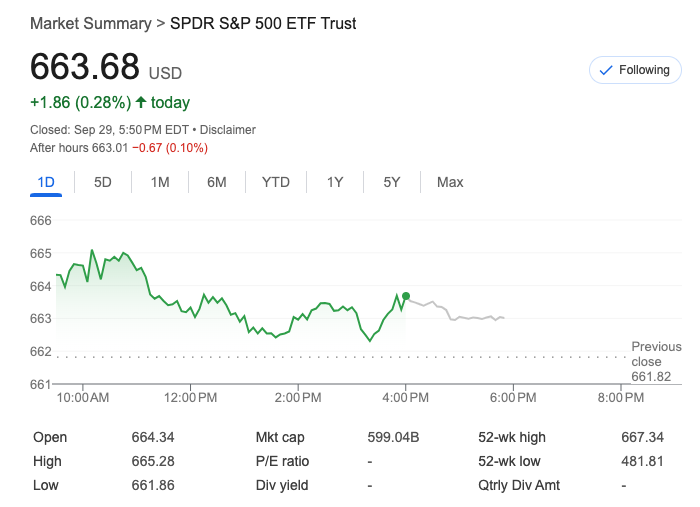Image resolution: width=700 pixels, height=507 pixels.
Task: Show the 1M chart range
Action: click(160, 182)
